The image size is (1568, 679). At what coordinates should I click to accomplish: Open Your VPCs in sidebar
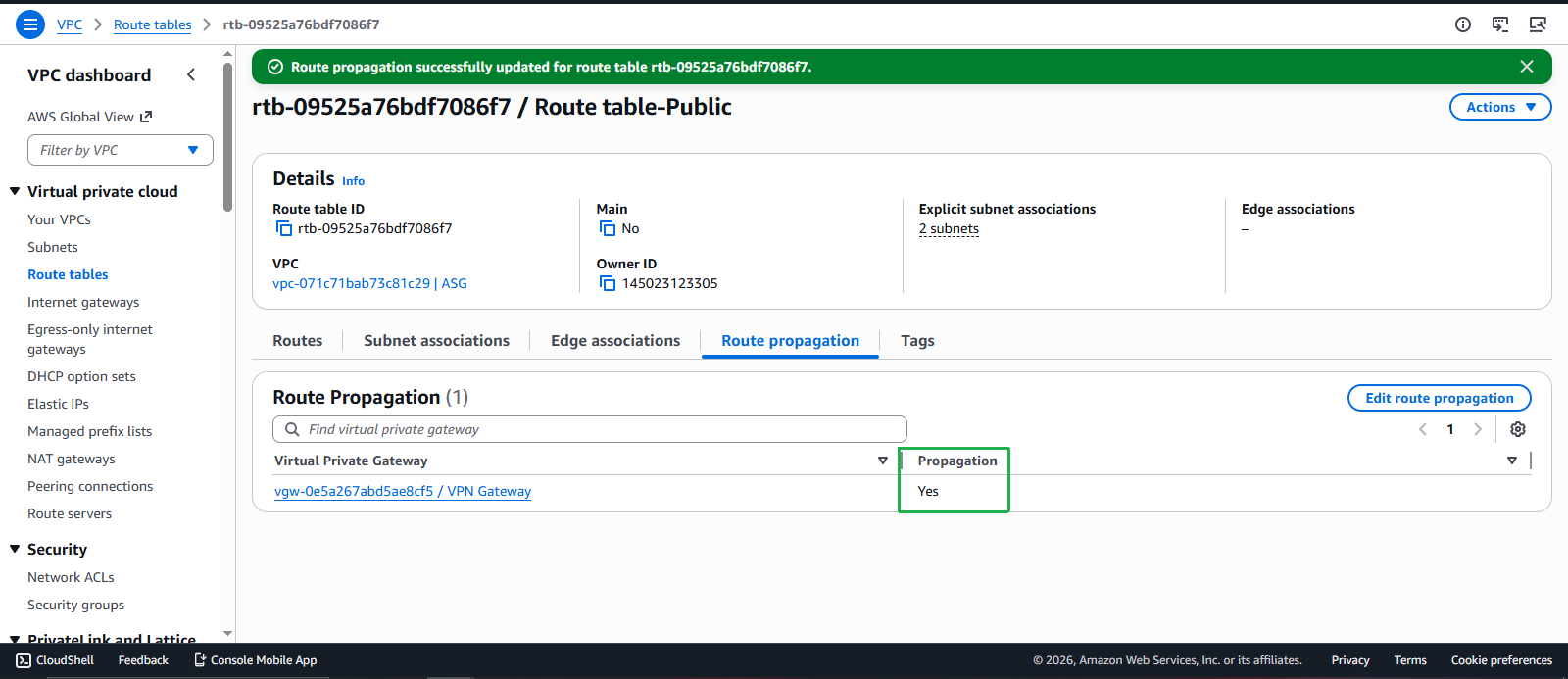[x=59, y=219]
